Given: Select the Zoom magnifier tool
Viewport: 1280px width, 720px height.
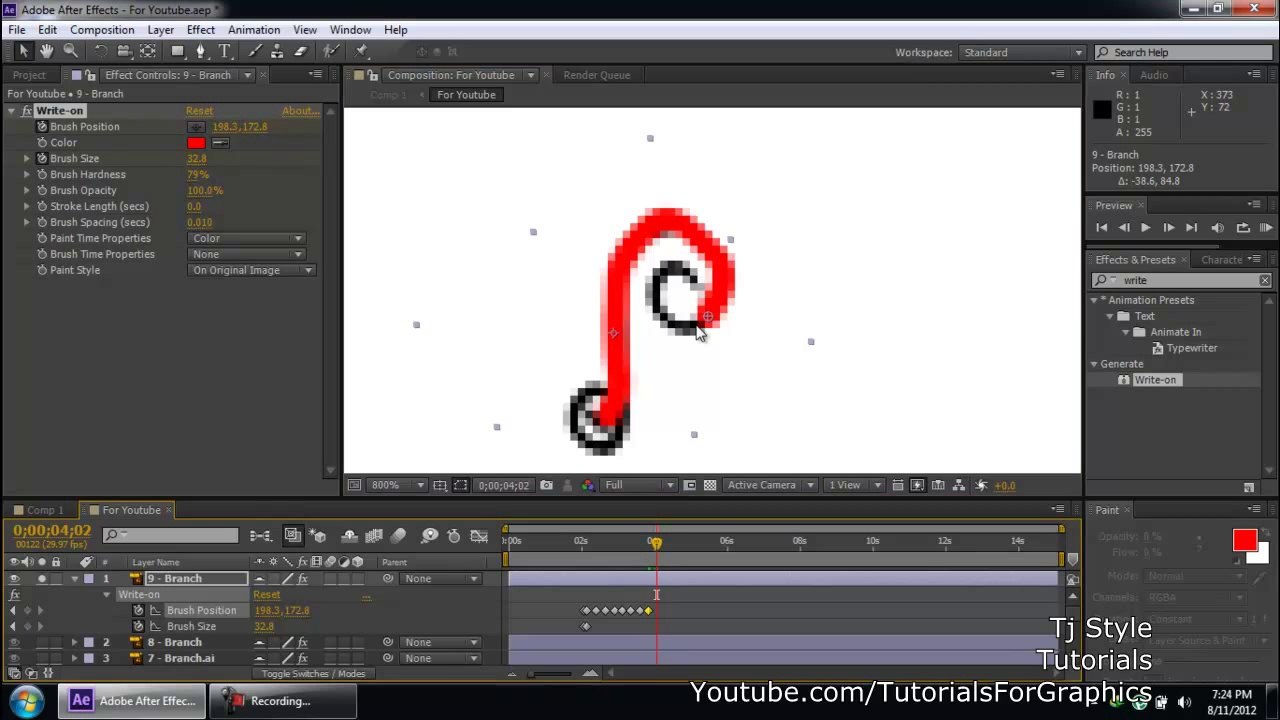Looking at the screenshot, I should (x=71, y=51).
